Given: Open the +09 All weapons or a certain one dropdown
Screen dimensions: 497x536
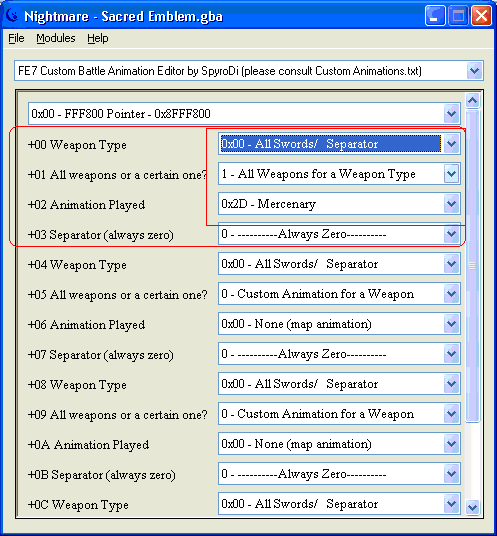Looking at the screenshot, I should click(452, 414).
